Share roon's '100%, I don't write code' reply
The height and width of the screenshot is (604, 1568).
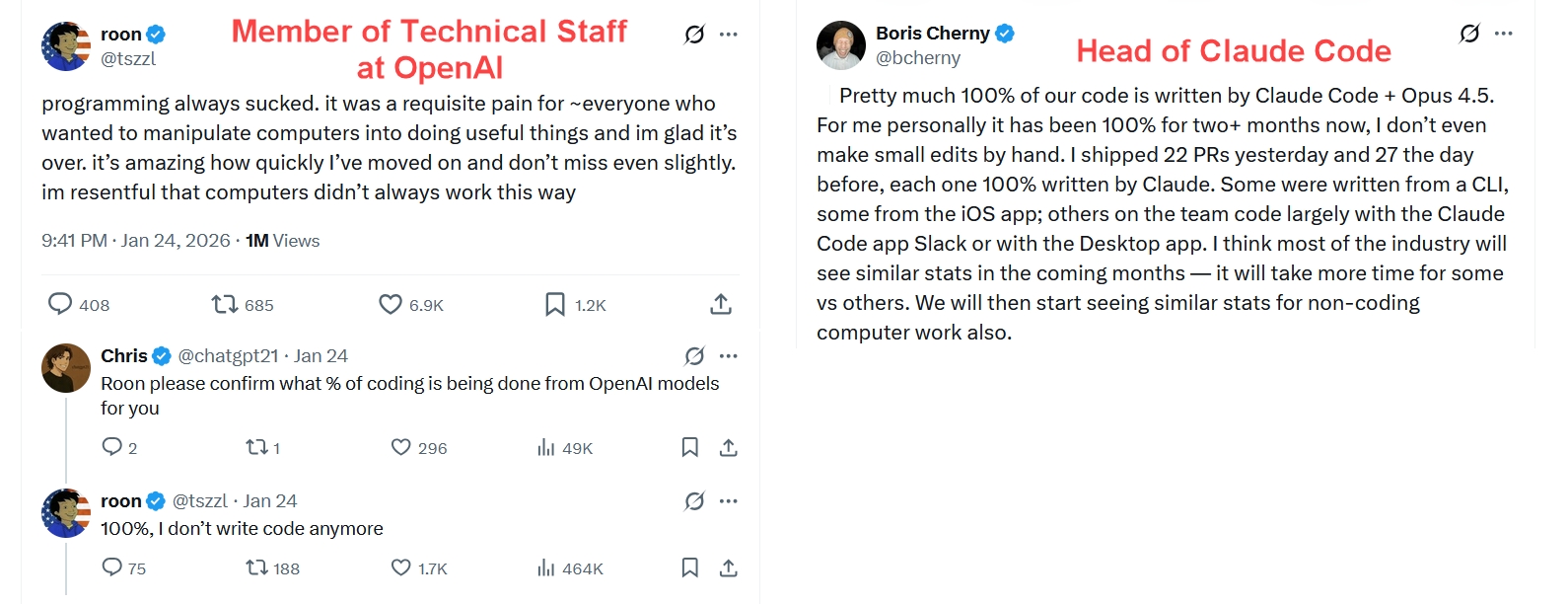click(729, 567)
